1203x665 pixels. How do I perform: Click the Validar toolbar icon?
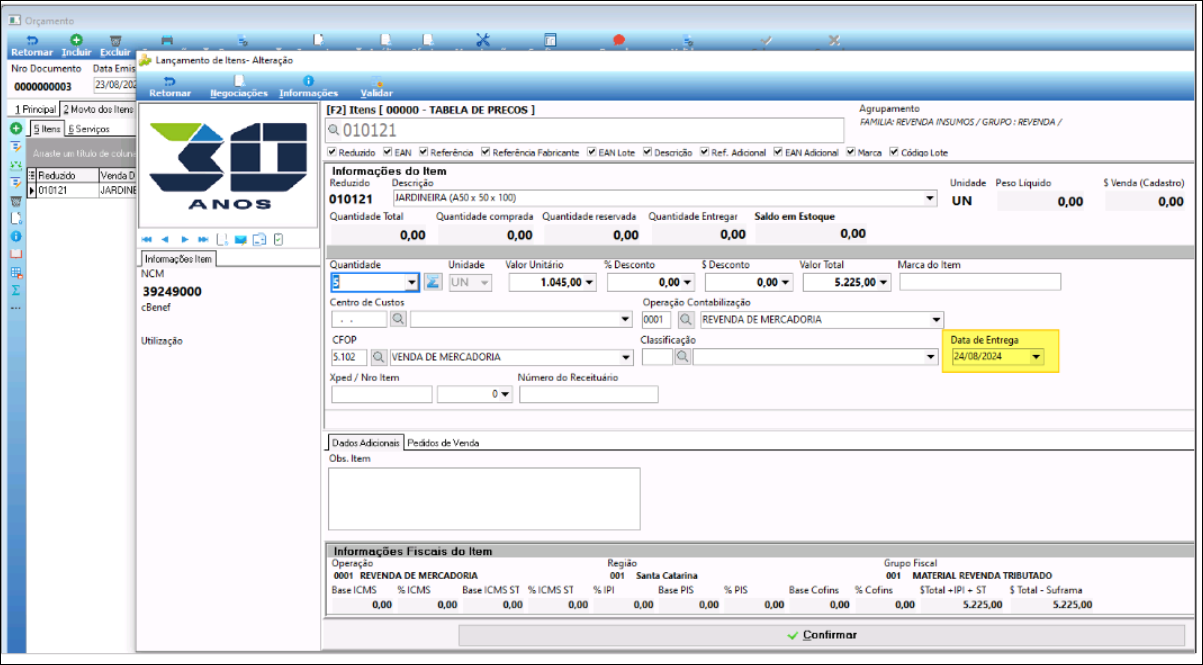[377, 87]
